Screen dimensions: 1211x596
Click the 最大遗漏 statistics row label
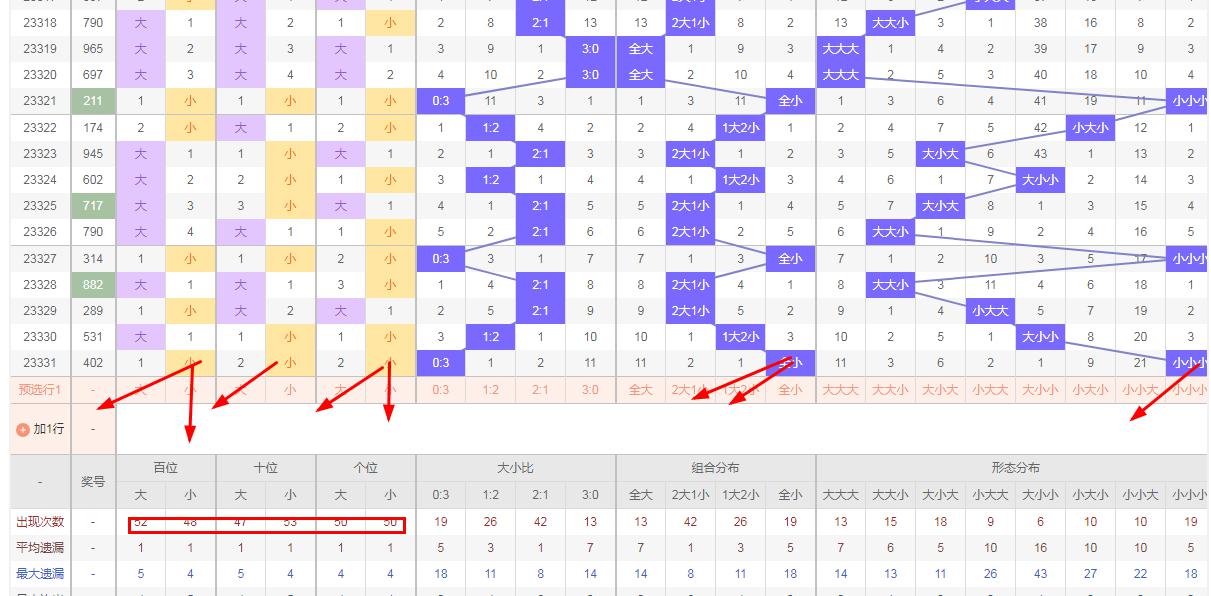40,574
